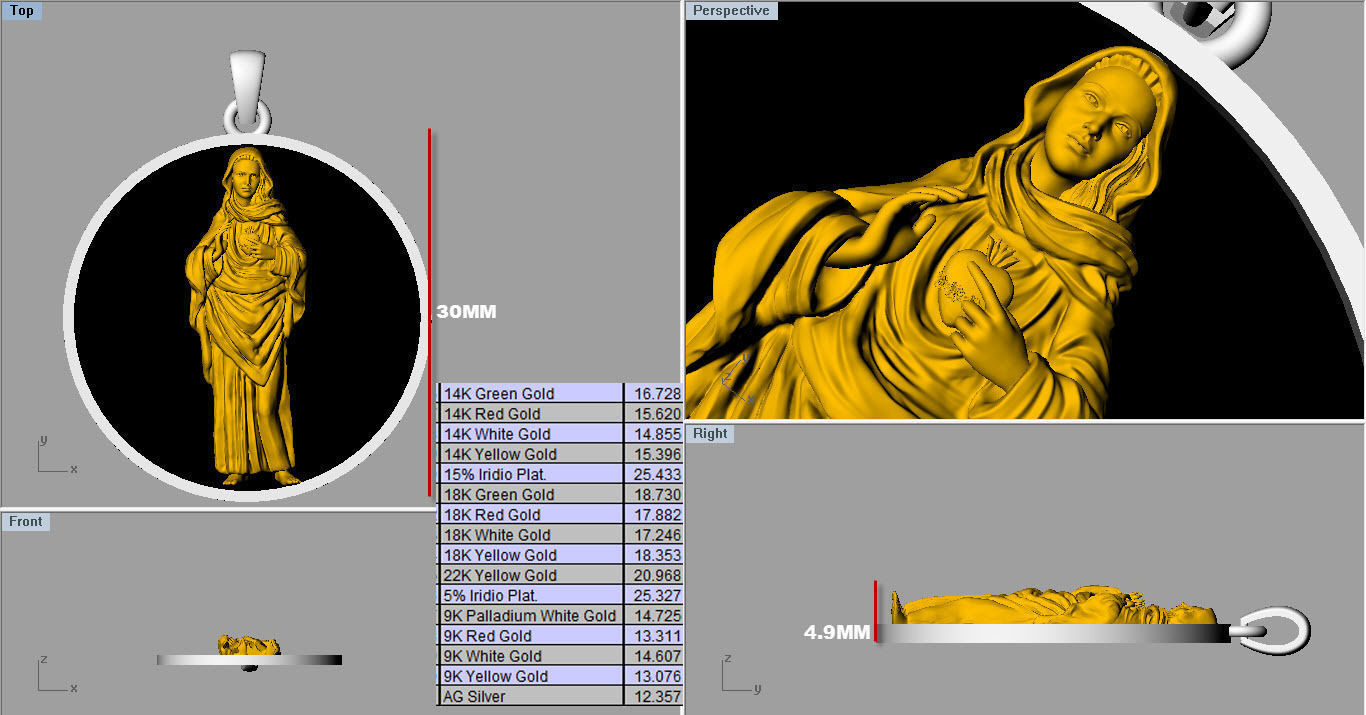
Task: Click the 15% Iridio Plat. row label
Action: [x=495, y=474]
